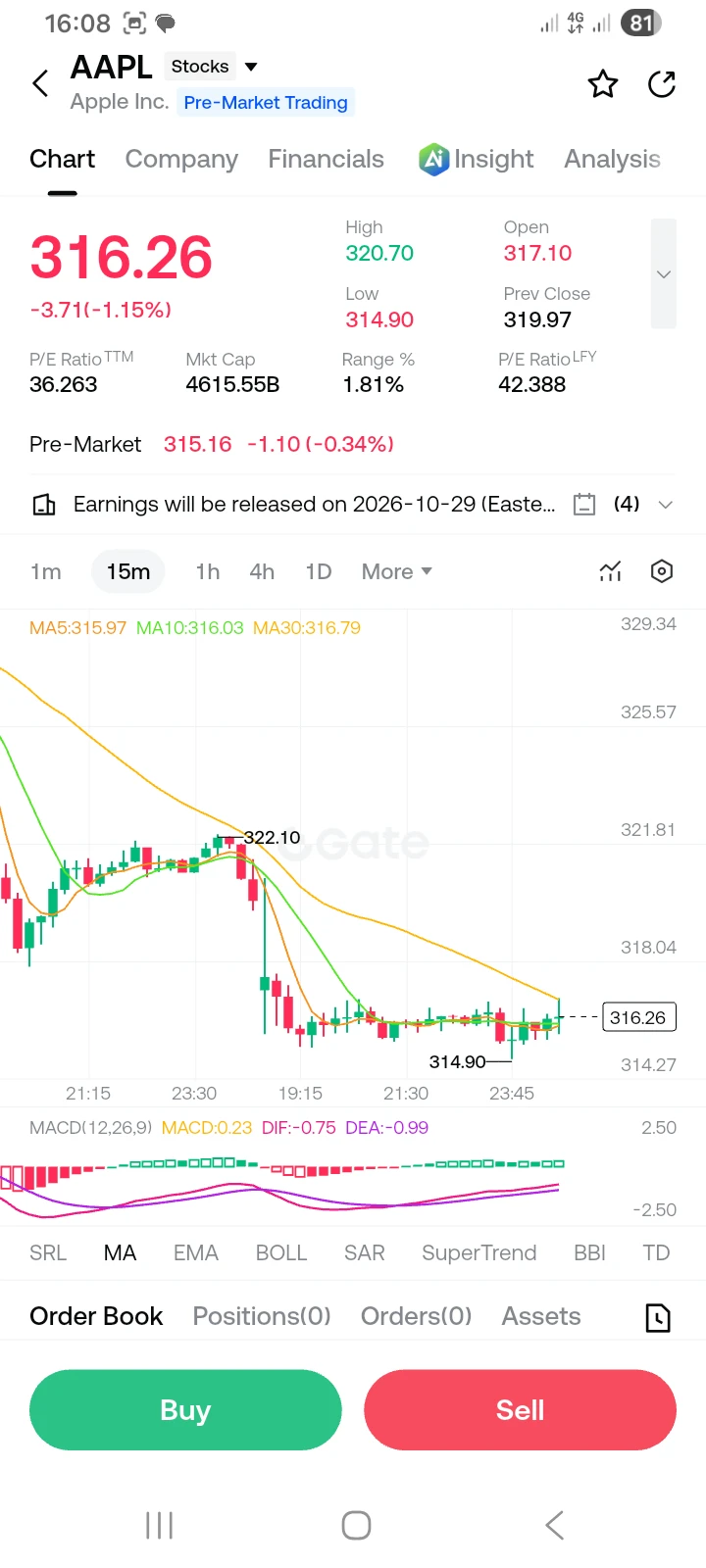Screen dimensions: 706x1568
Task: Tap Android navigation back button
Action: coord(555,1525)
